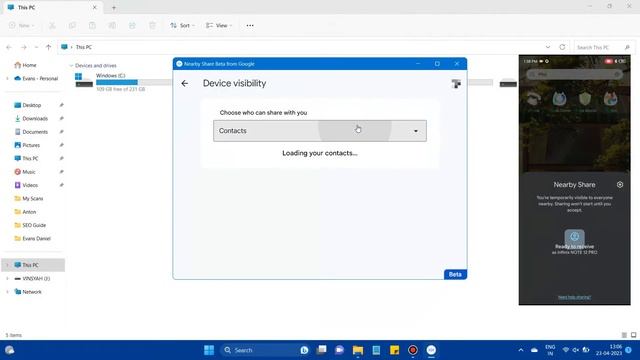Click the Rename icon in Explorer toolbar
Image resolution: width=640 pixels, height=360 pixels.
[x=112, y=25]
